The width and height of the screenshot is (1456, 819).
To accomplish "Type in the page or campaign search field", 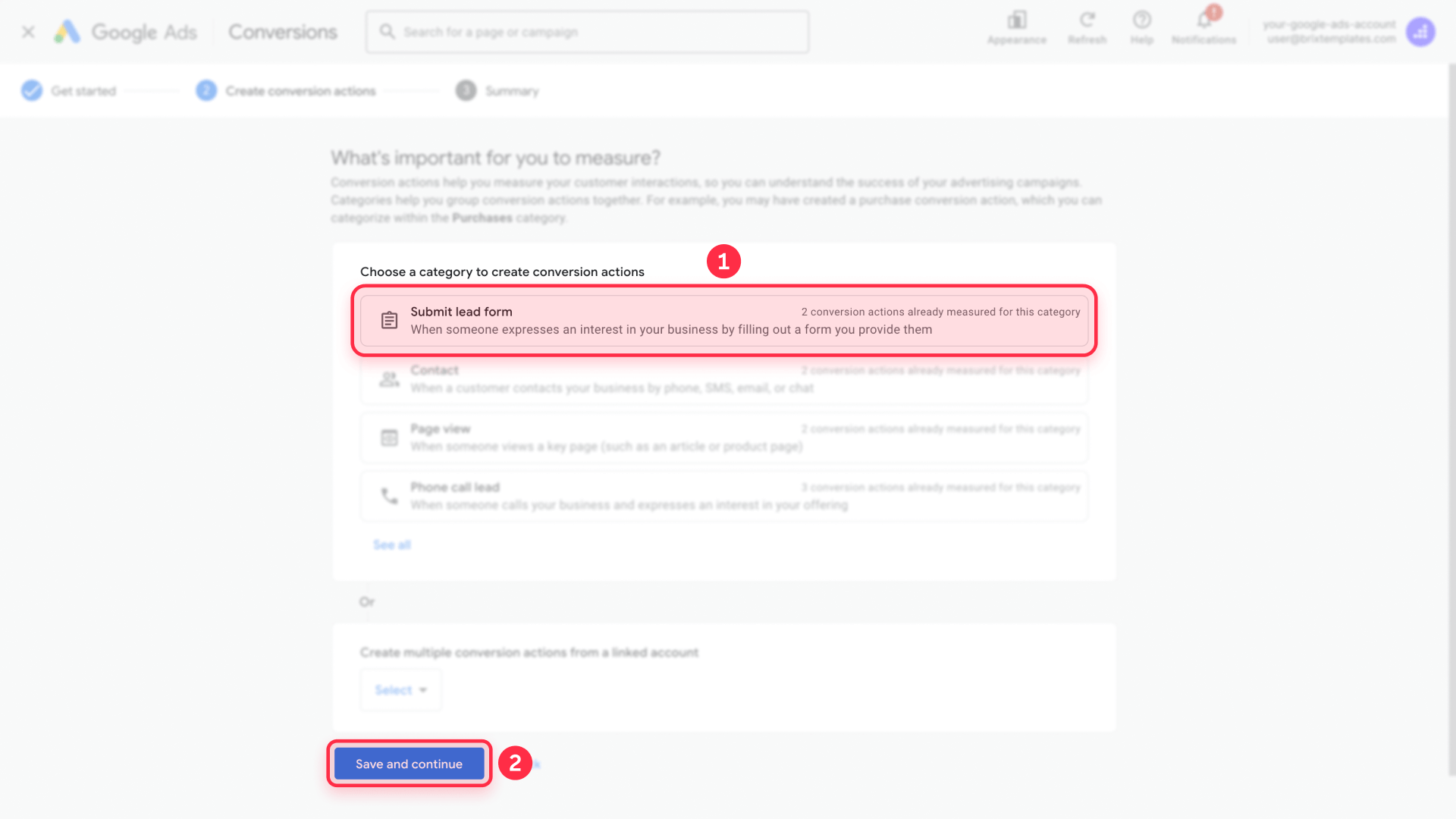I will (587, 31).
